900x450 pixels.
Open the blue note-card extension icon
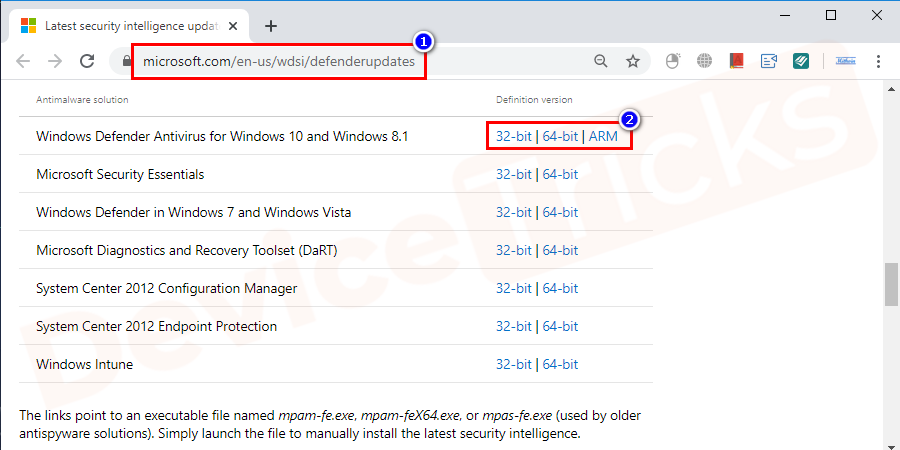769,61
